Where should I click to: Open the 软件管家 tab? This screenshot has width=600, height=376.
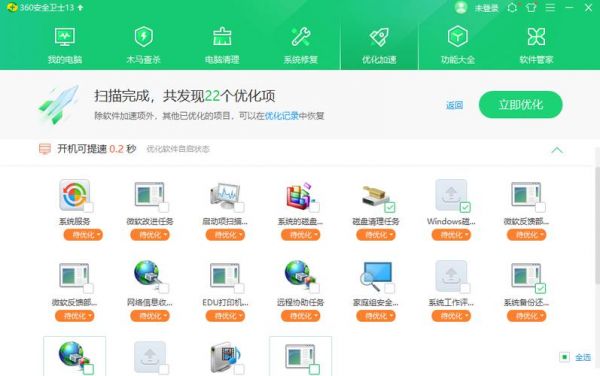[x=536, y=45]
